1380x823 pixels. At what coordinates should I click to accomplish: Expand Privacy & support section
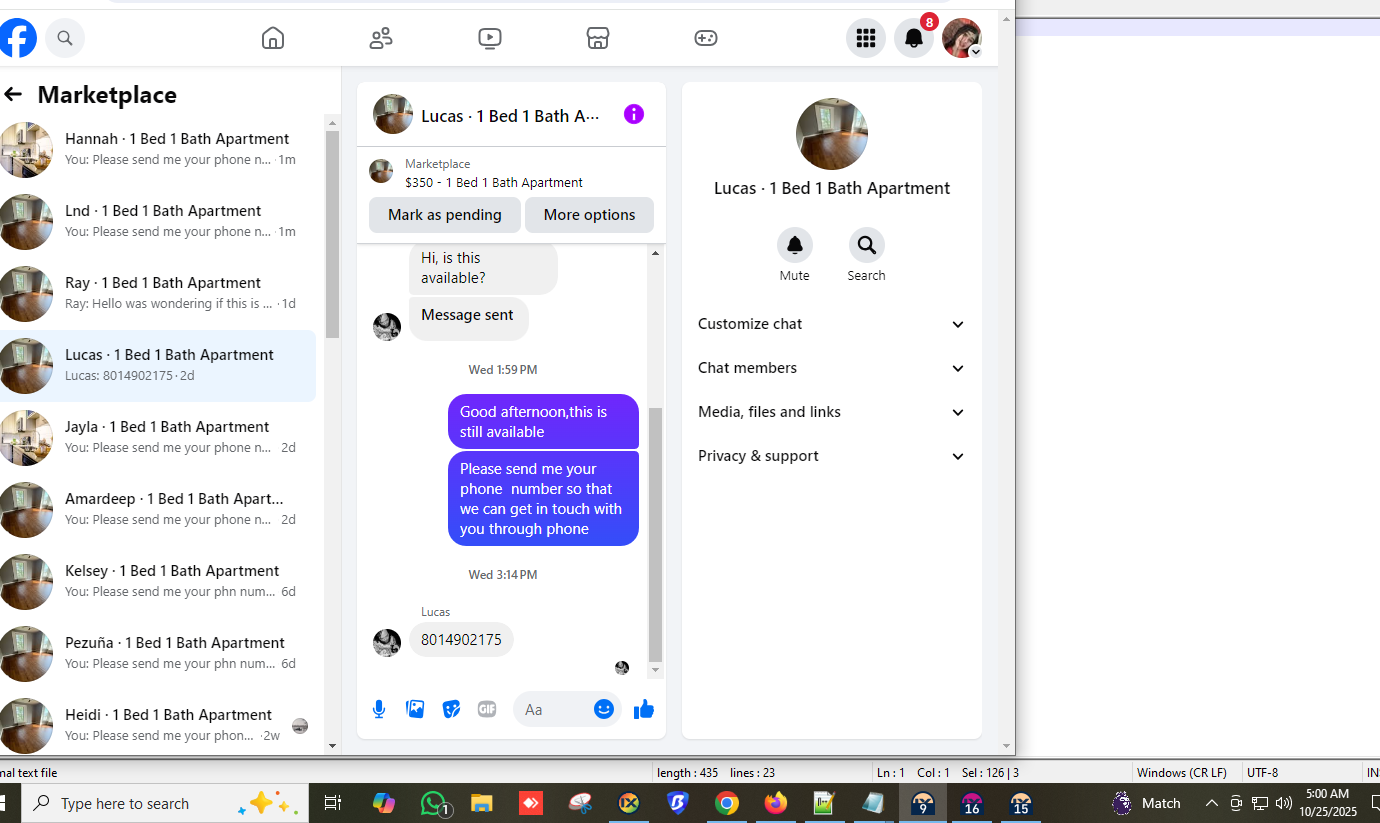[832, 456]
